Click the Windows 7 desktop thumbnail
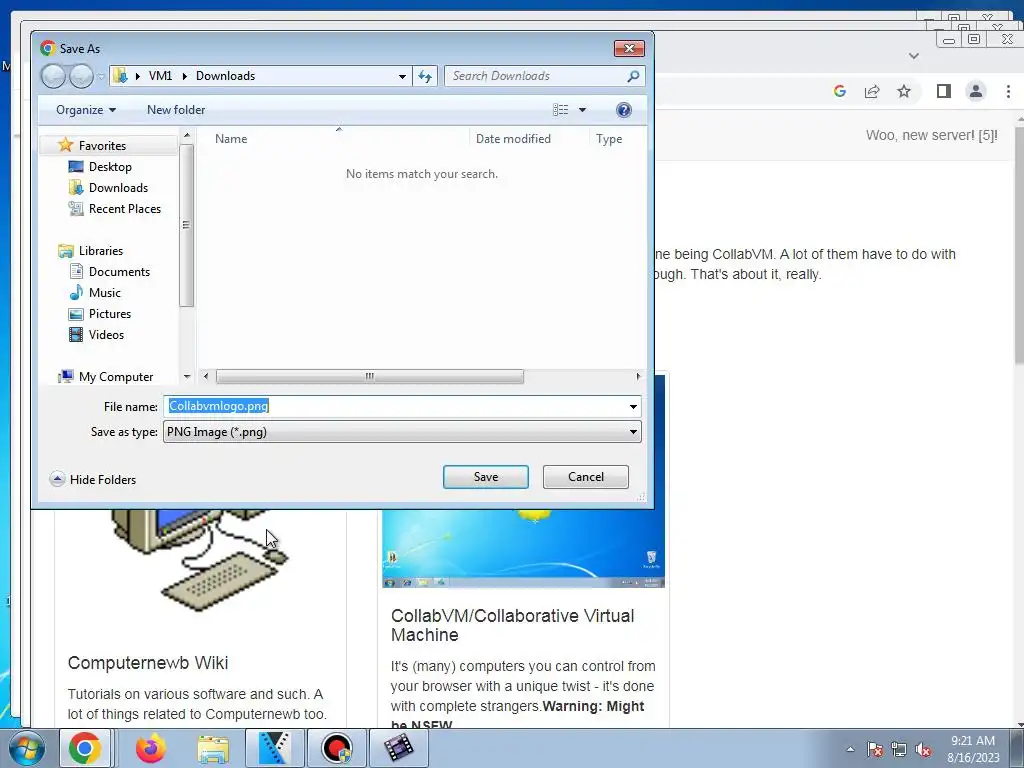 tap(523, 548)
